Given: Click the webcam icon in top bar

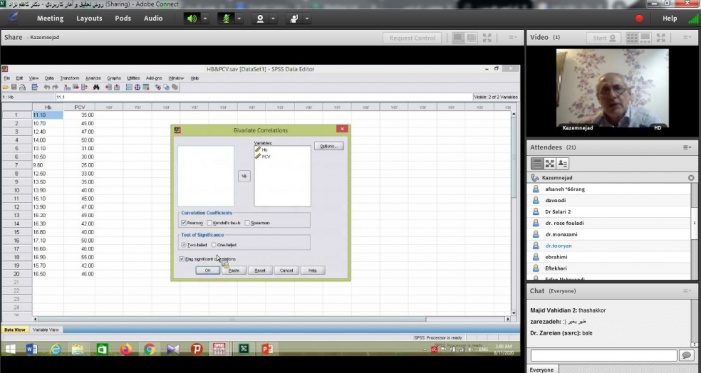Looking at the screenshot, I should pyautogui.click(x=260, y=18).
